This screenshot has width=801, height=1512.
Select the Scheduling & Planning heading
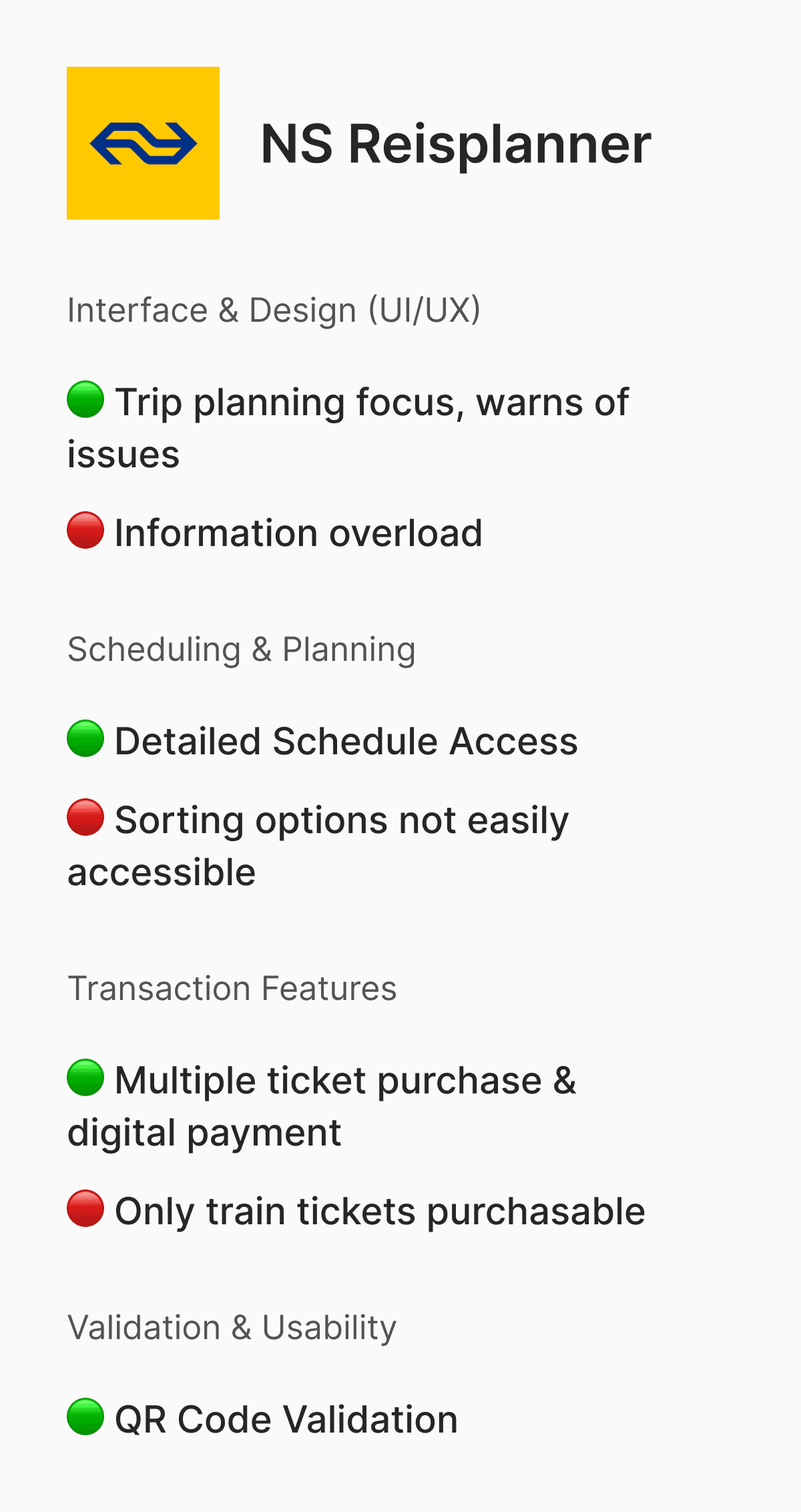242,650
